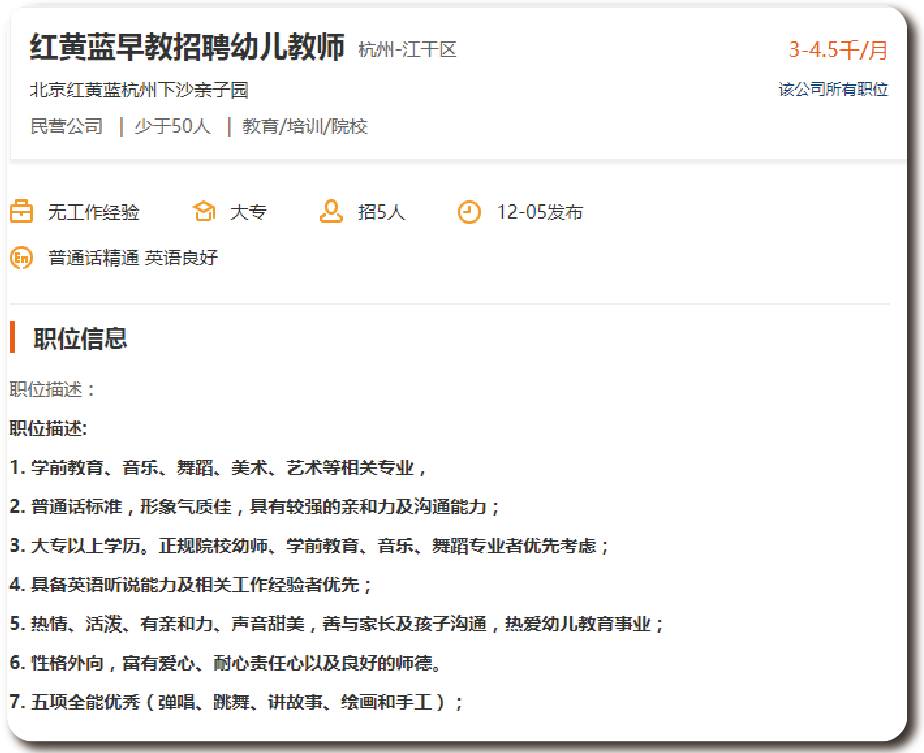This screenshot has width=924, height=753.
Task: Click requirement 6 about 性格外向
Action: (226, 663)
